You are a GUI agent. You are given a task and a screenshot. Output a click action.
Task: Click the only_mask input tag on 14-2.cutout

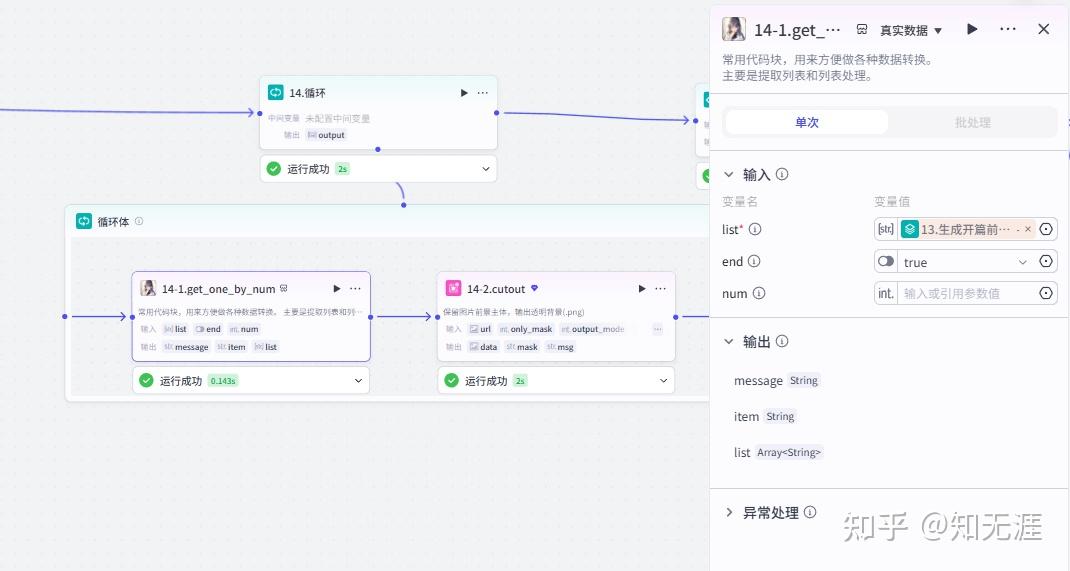pos(526,329)
